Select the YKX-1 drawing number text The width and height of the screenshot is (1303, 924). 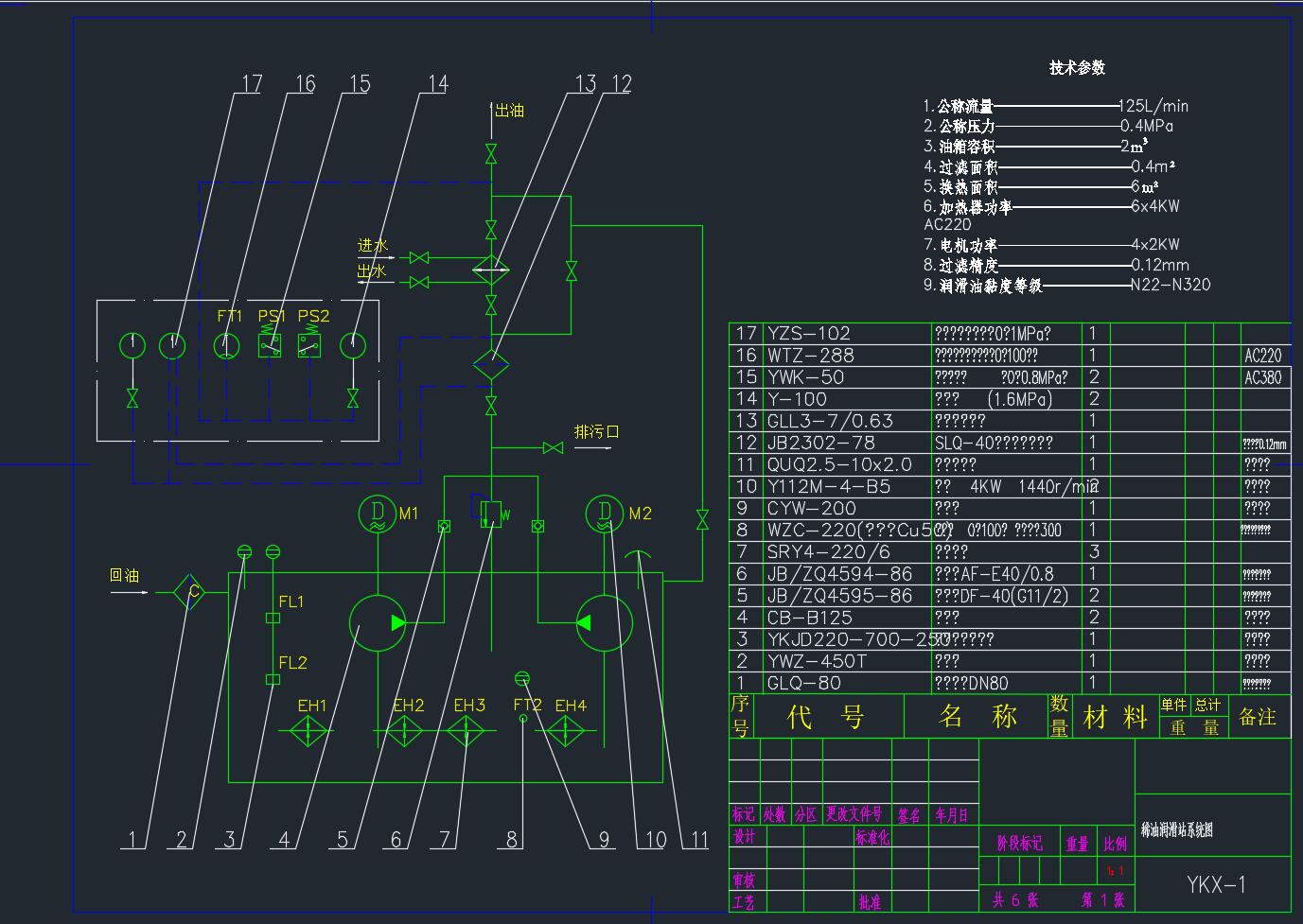[1216, 884]
